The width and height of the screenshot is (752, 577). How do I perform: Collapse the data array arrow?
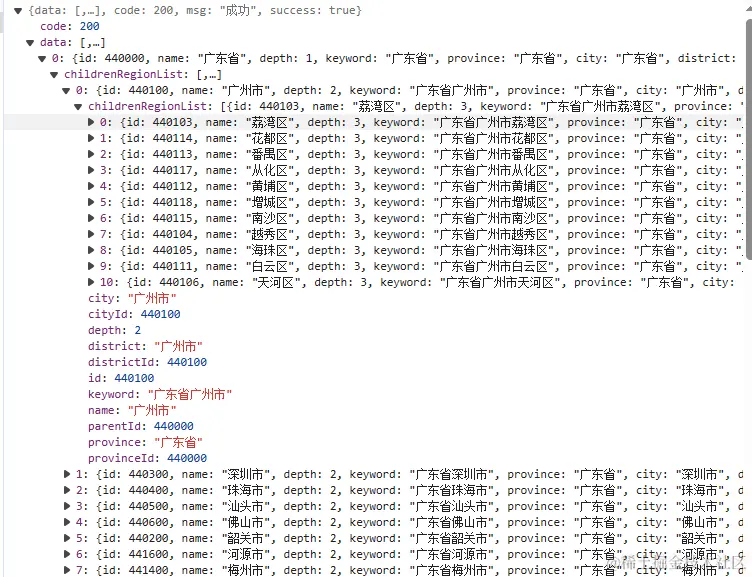(x=30, y=43)
